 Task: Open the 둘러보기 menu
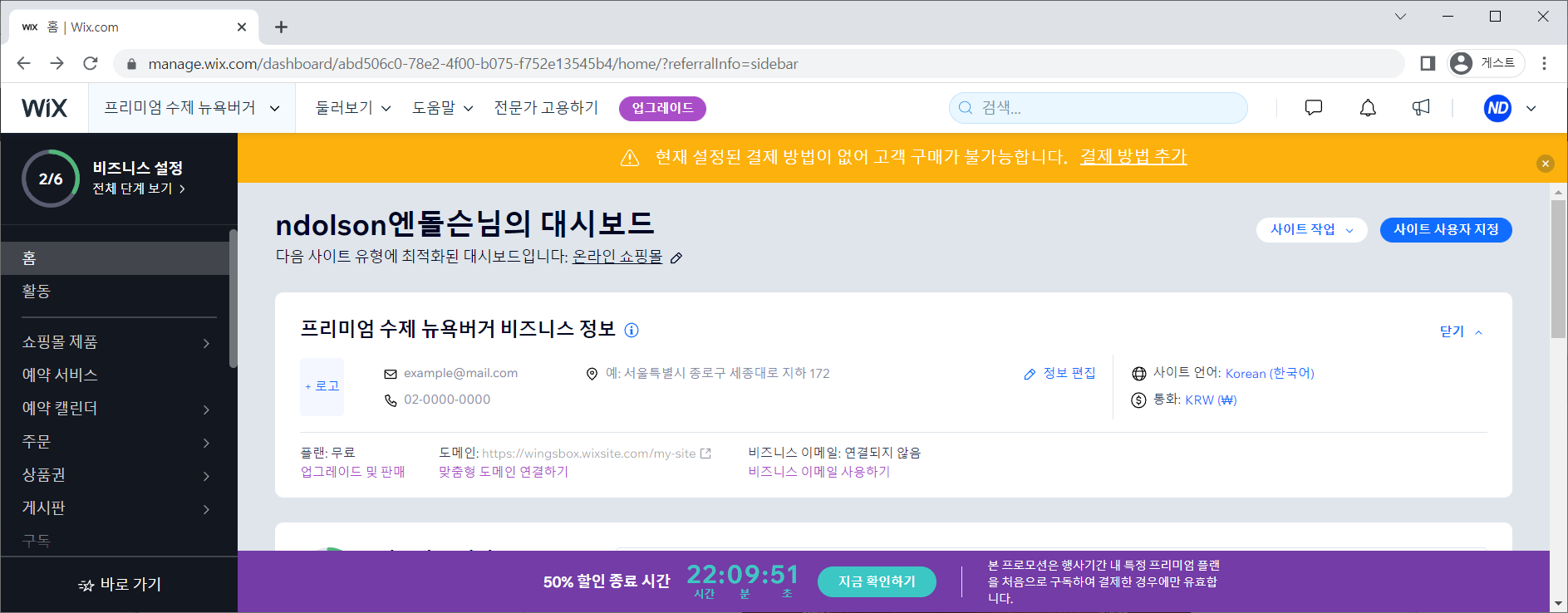[x=353, y=108]
